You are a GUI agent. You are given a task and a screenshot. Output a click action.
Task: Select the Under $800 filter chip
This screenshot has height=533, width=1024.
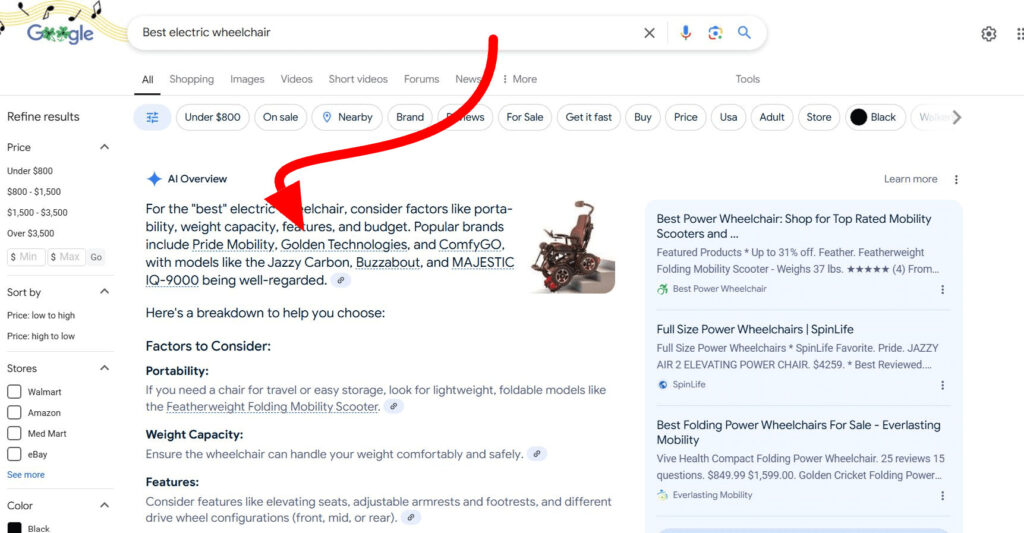[212, 117]
